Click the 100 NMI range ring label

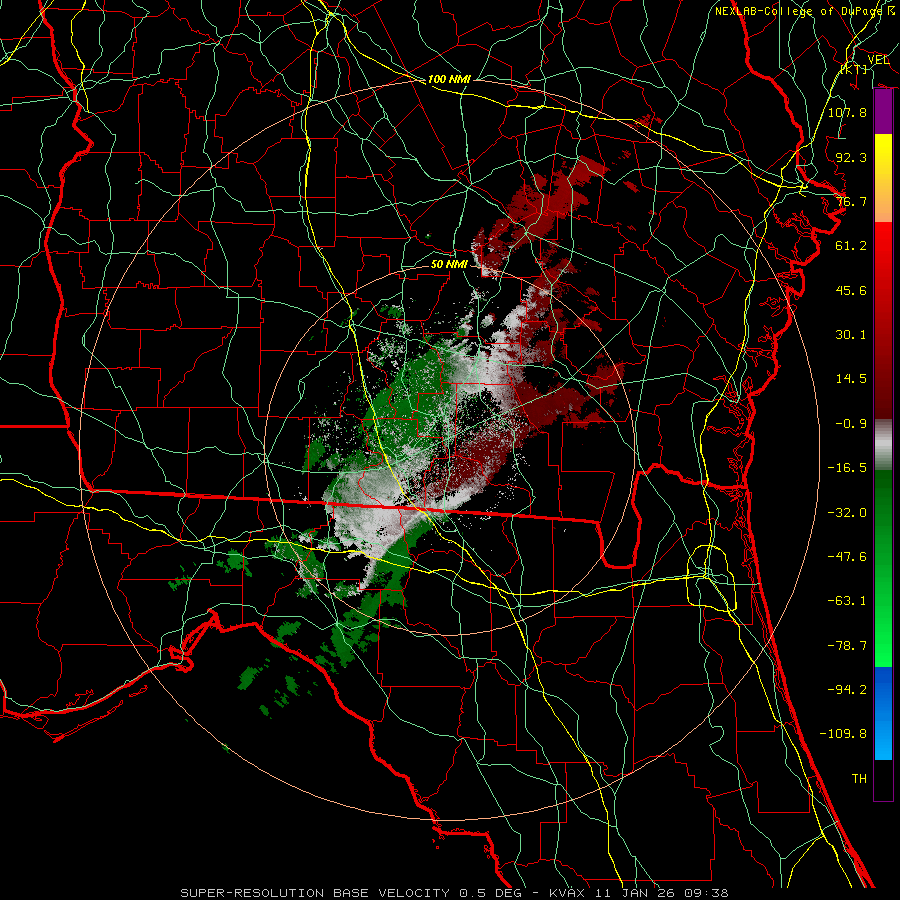pos(449,79)
